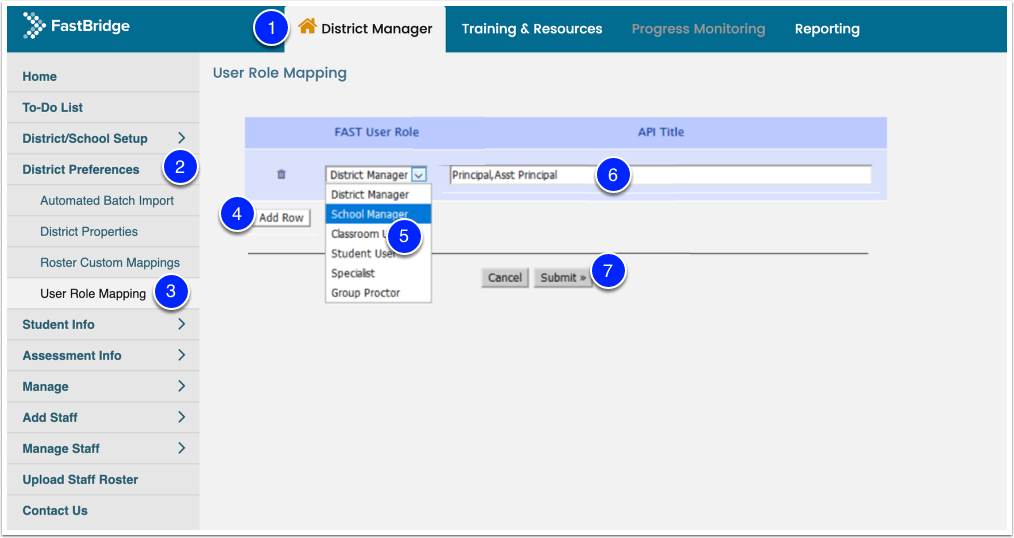Choose School Manager from dropdown list

pos(378,214)
